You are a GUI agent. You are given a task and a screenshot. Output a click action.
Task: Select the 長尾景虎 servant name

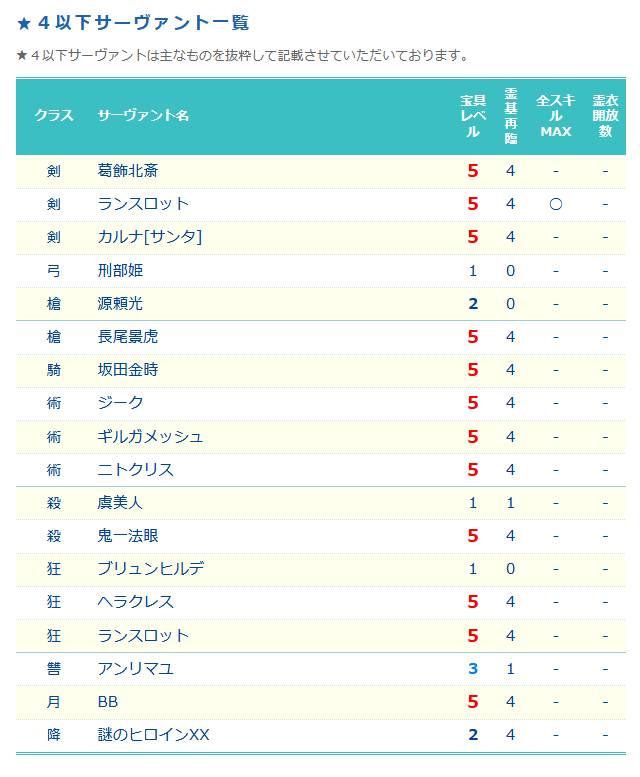click(x=128, y=337)
